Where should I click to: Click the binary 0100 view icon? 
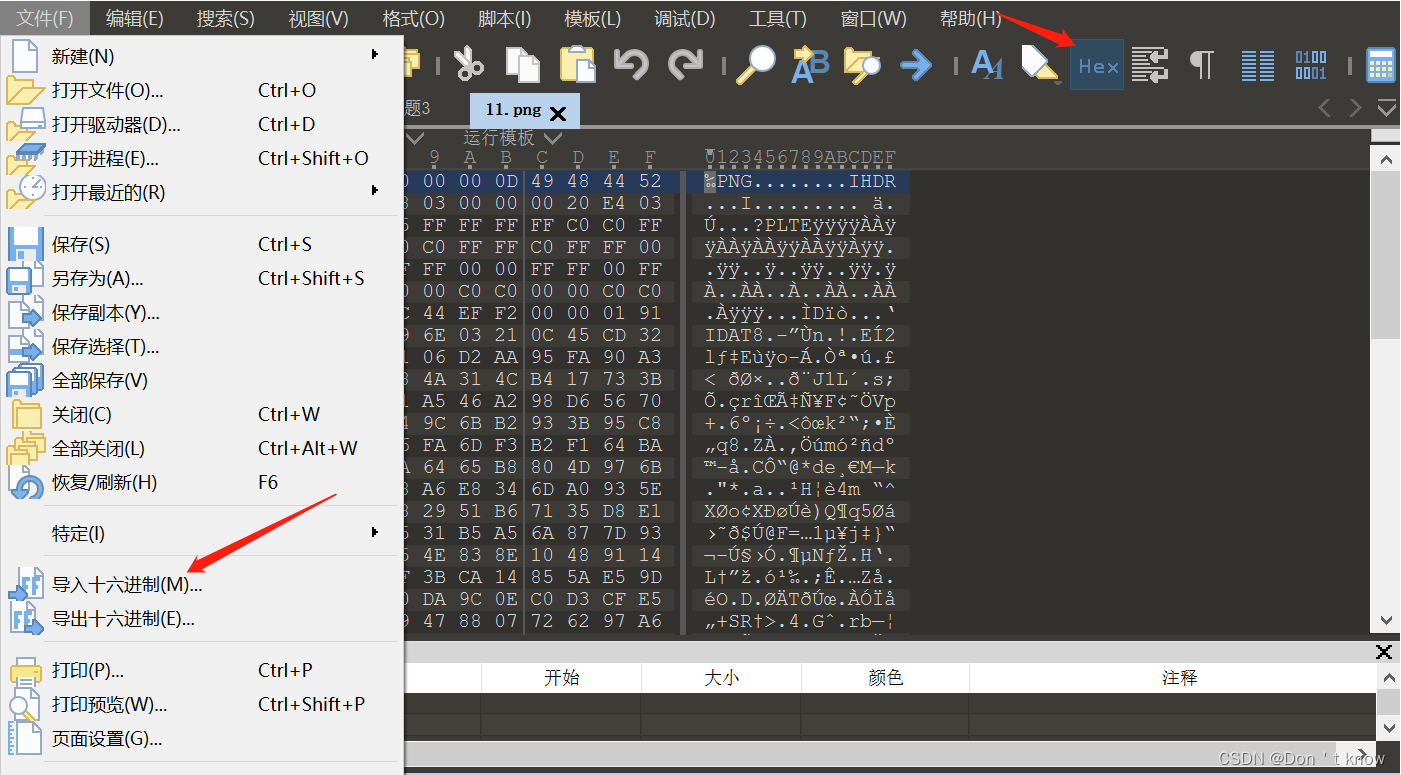[1311, 65]
